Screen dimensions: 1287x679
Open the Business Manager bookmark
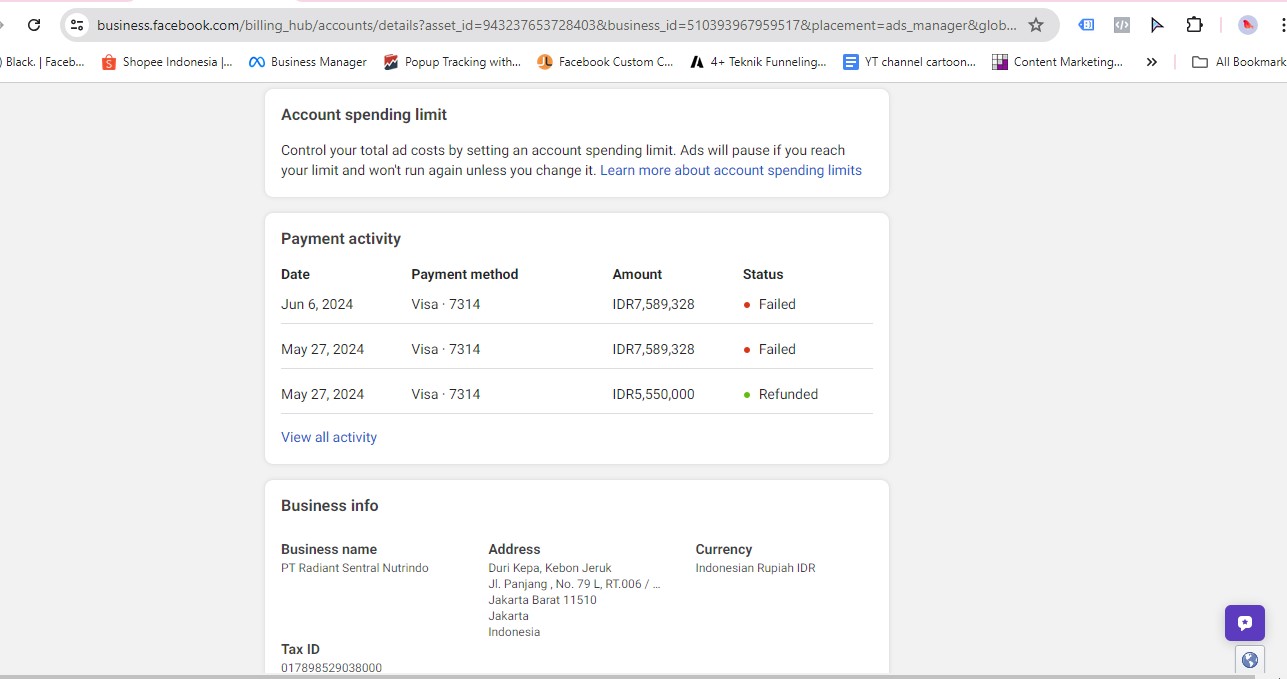coord(308,62)
